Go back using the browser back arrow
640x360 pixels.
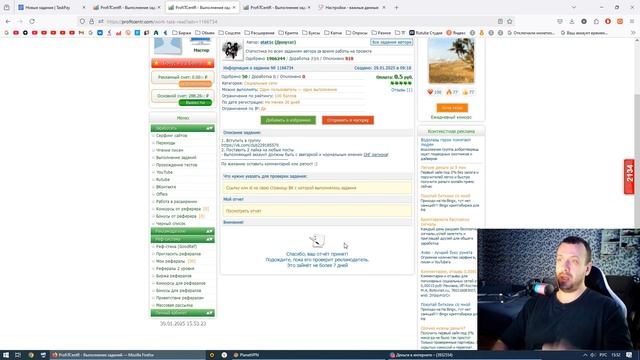pos(8,21)
